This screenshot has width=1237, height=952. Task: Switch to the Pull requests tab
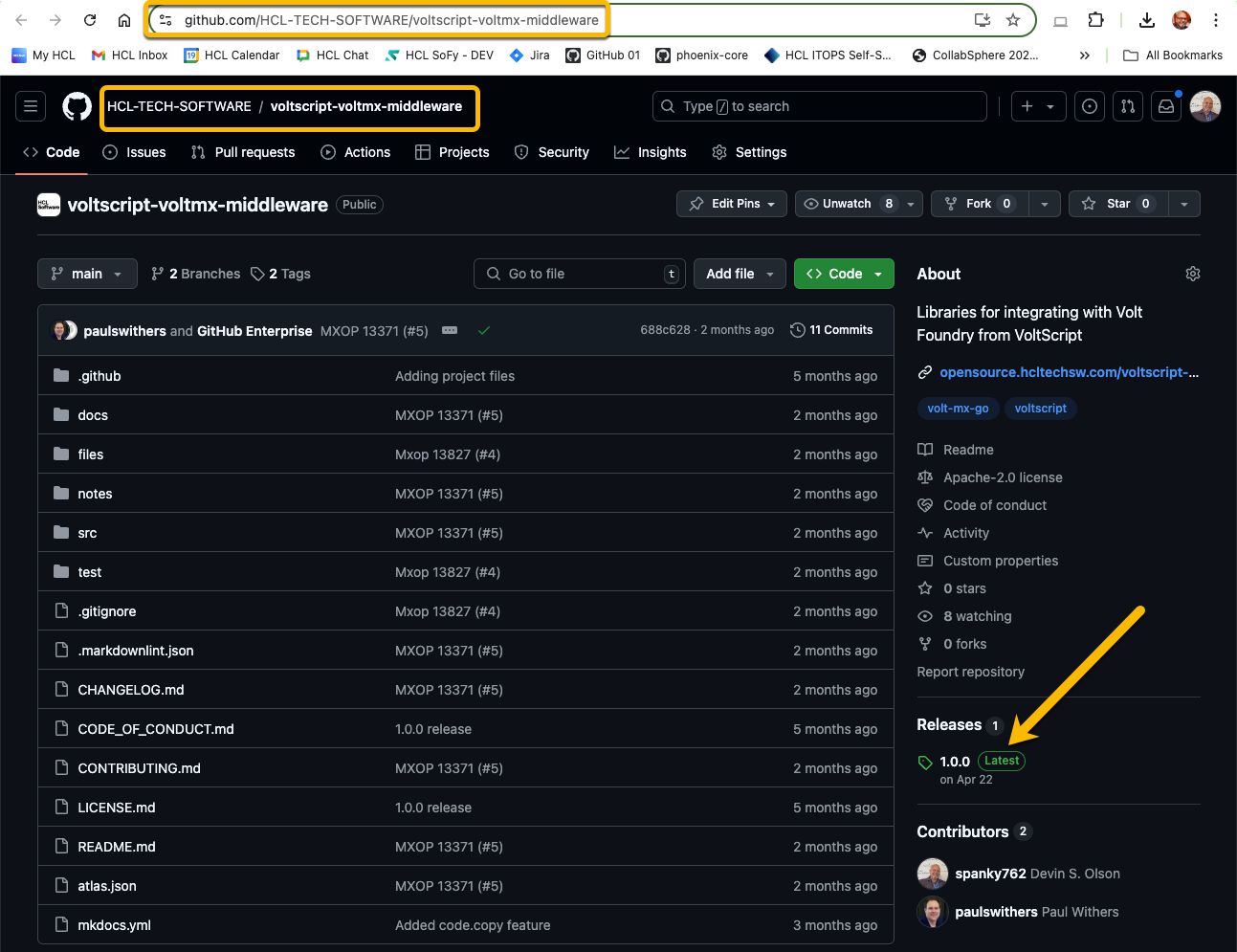coord(243,152)
